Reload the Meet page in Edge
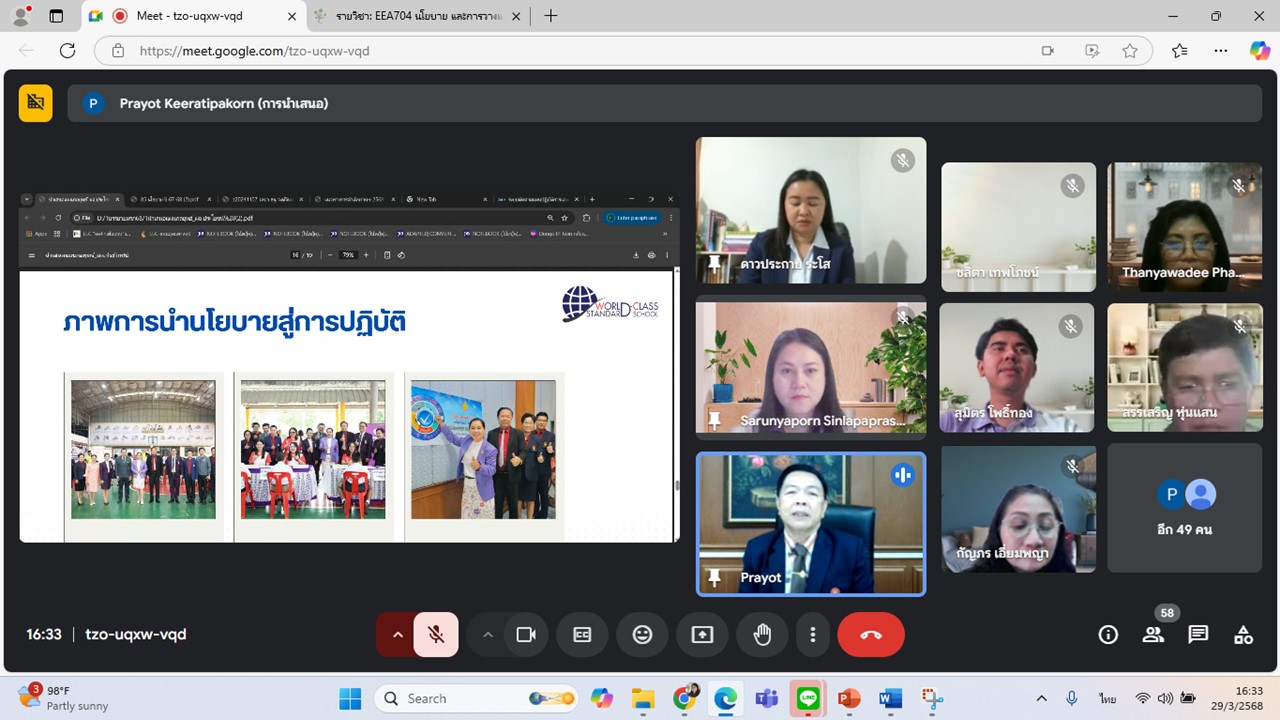The width and height of the screenshot is (1280, 720). click(68, 51)
